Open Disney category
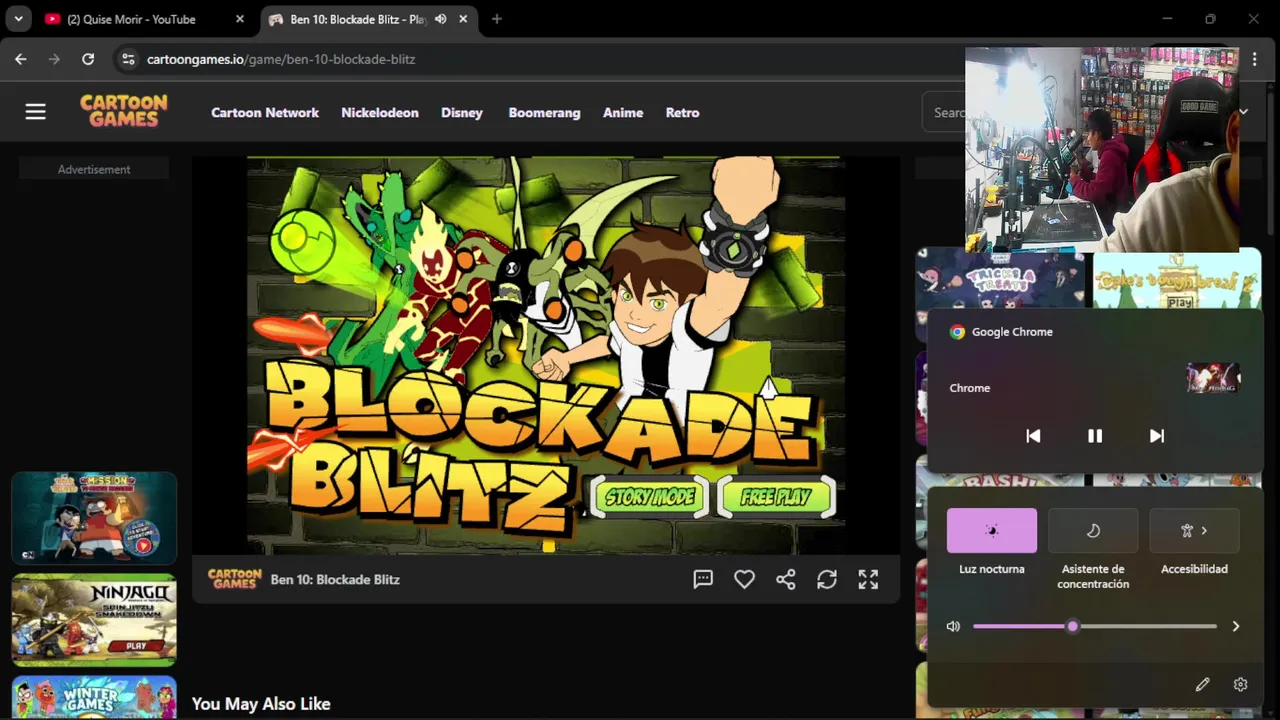This screenshot has height=720, width=1280. pyautogui.click(x=462, y=113)
